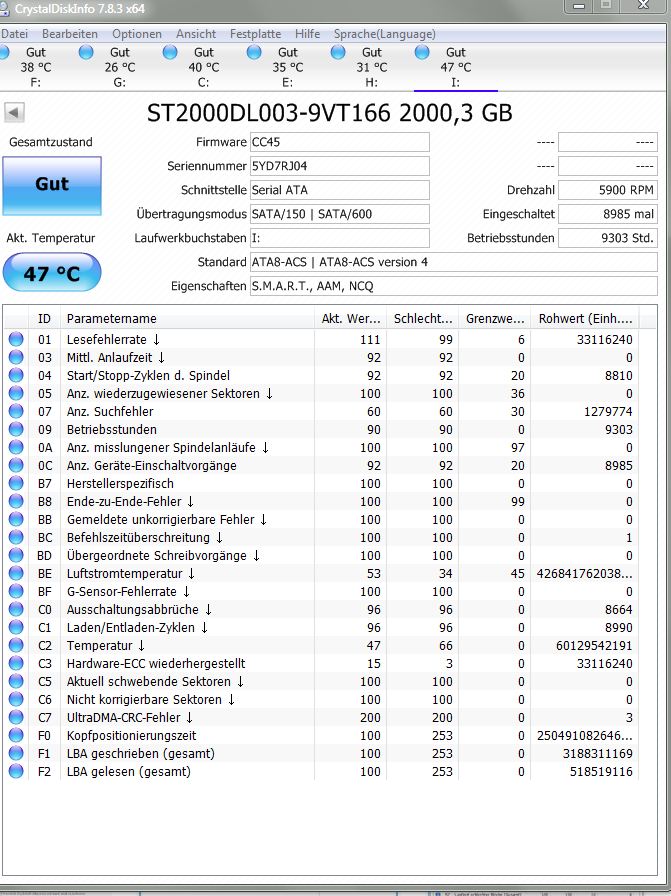The height and width of the screenshot is (896, 671).
Task: Click the Rohwert column header
Action: [x=585, y=319]
